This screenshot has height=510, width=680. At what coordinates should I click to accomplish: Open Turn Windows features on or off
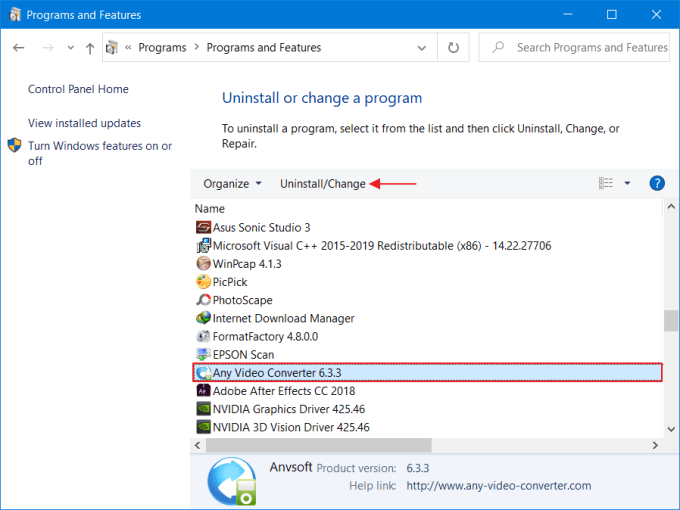pyautogui.click(x=100, y=153)
